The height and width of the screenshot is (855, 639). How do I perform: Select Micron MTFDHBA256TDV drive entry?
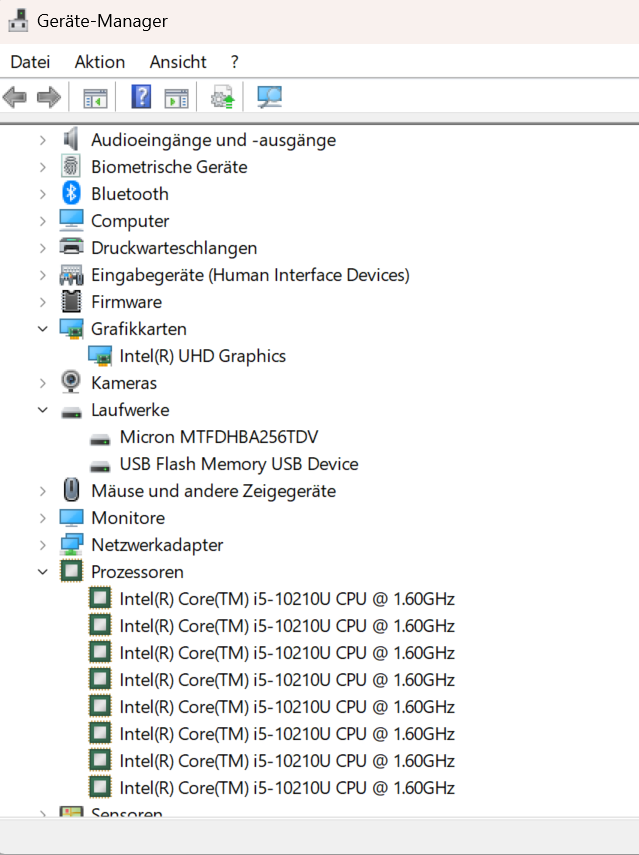(219, 437)
